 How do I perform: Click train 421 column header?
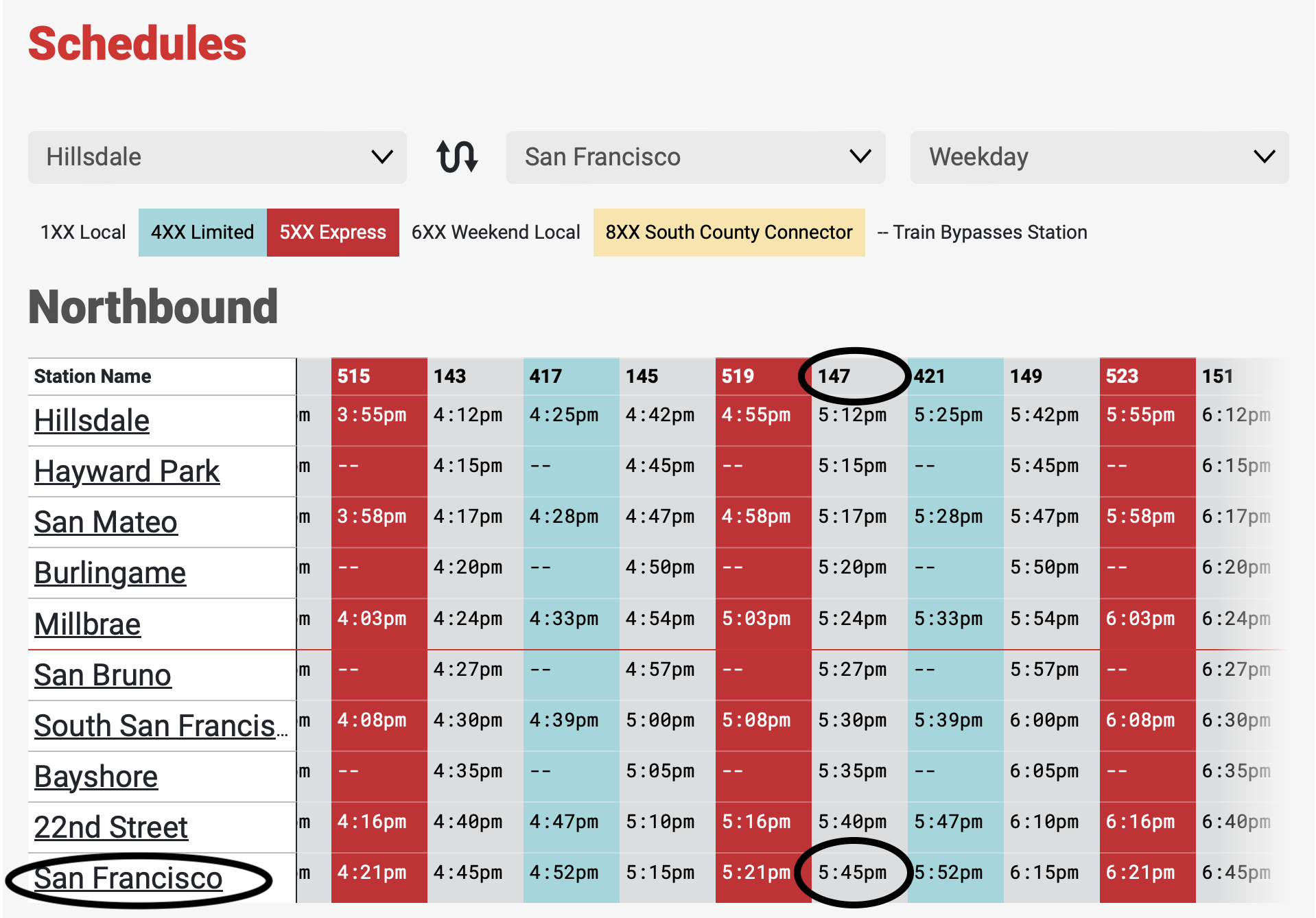955,376
